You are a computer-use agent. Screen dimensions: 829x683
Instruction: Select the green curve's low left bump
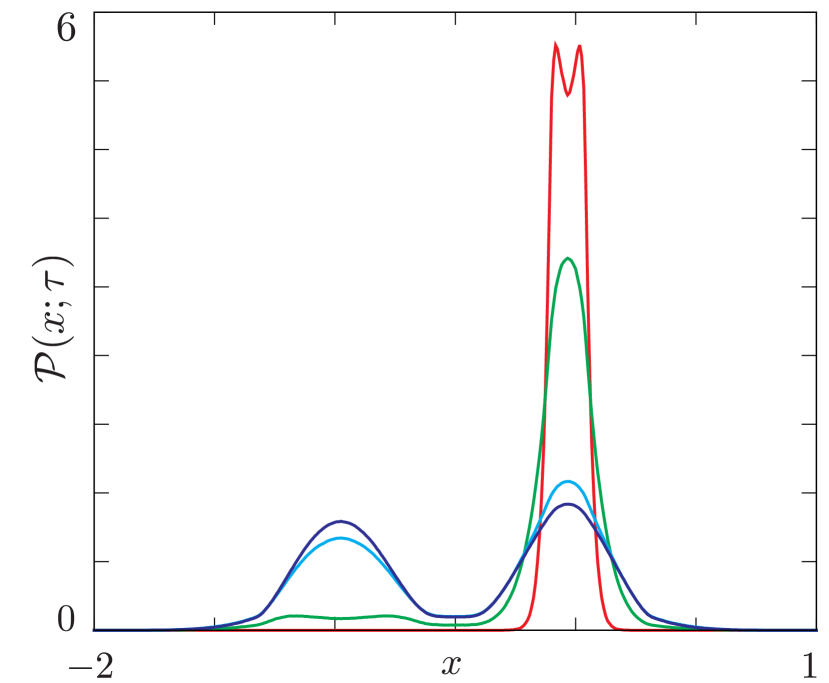pyautogui.click(x=295, y=616)
